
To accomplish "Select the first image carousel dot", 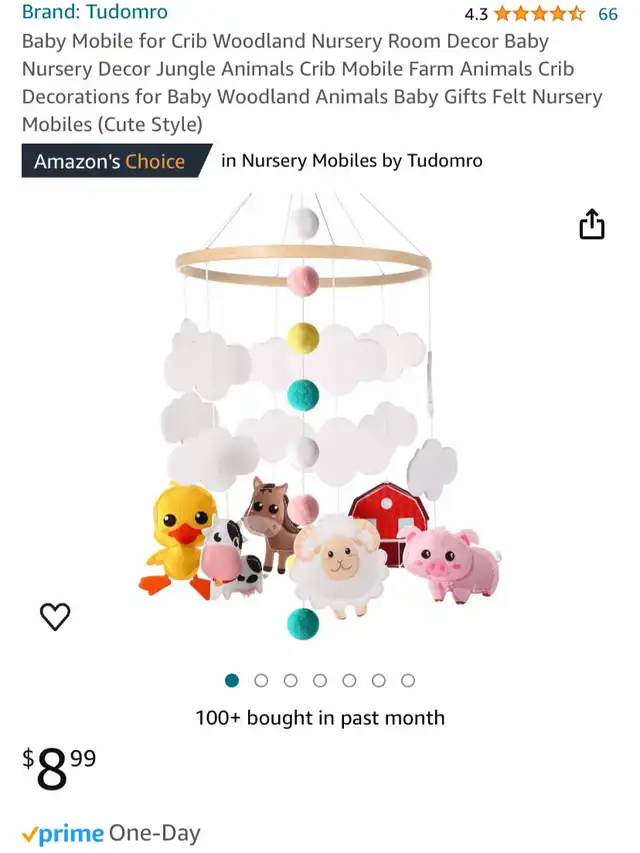I will pyautogui.click(x=232, y=681).
